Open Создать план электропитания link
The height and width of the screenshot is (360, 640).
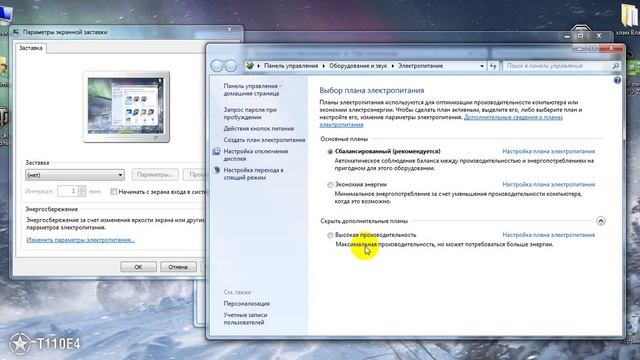264,140
